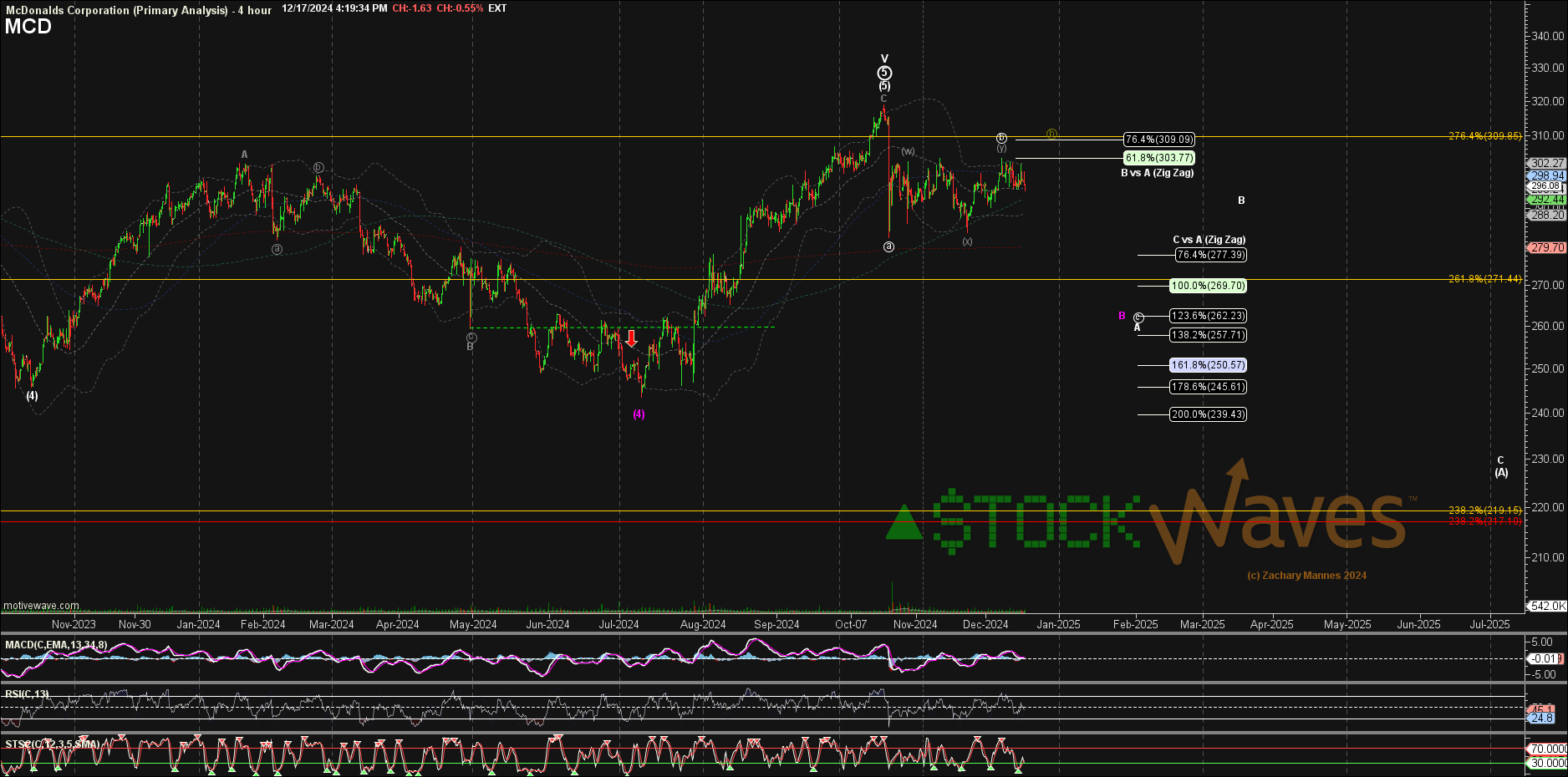This screenshot has width=1568, height=777.
Task: Click the white B label near Feb-2025
Action: point(1242,201)
